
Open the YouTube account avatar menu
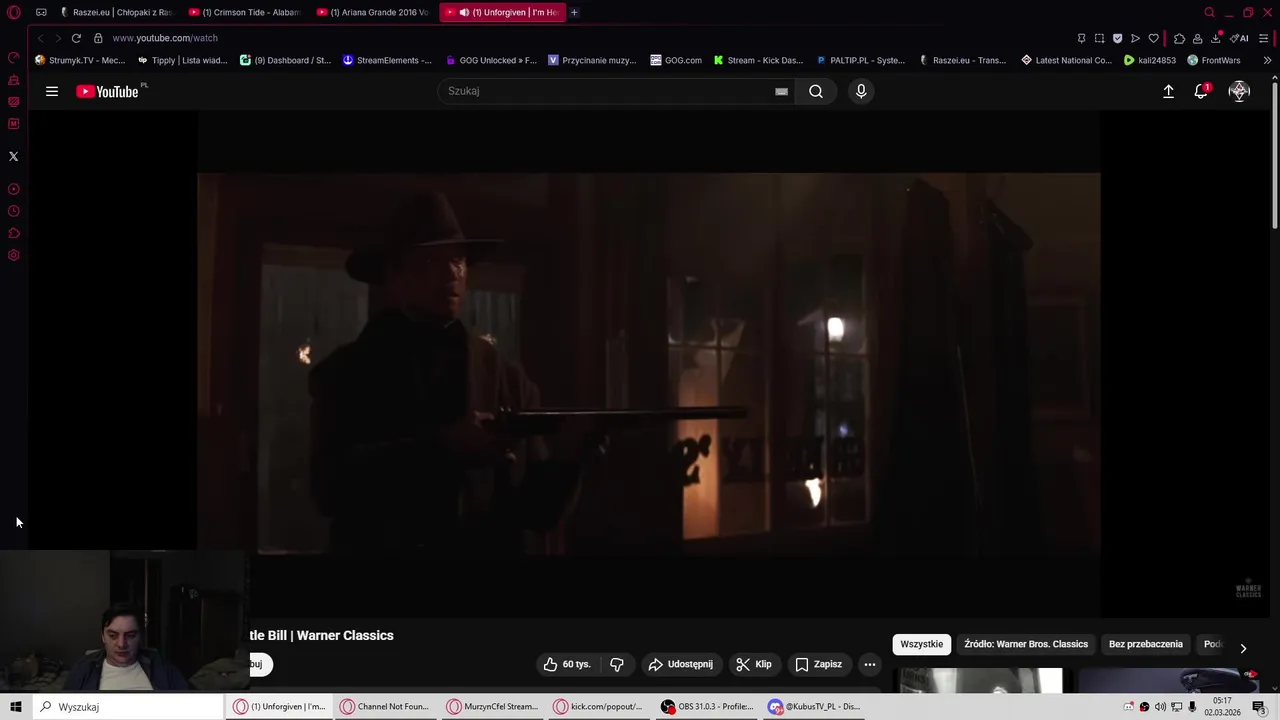[1239, 91]
